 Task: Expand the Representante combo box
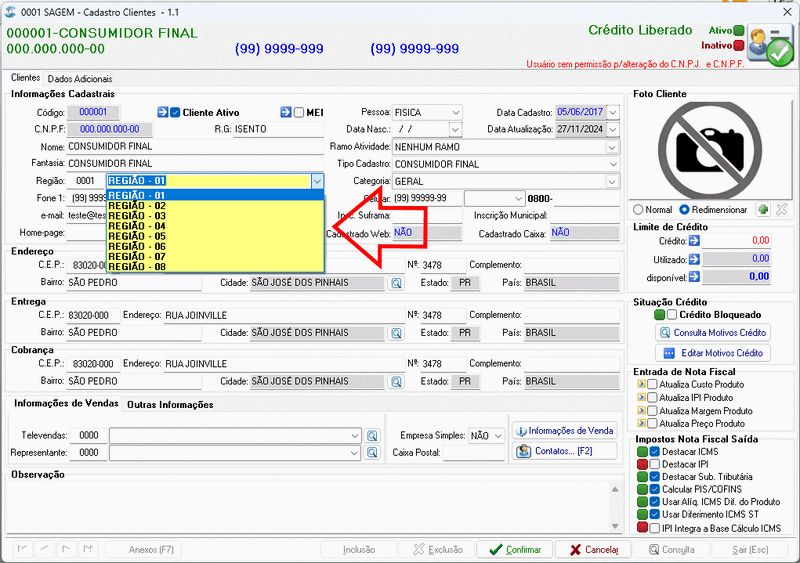coord(355,453)
